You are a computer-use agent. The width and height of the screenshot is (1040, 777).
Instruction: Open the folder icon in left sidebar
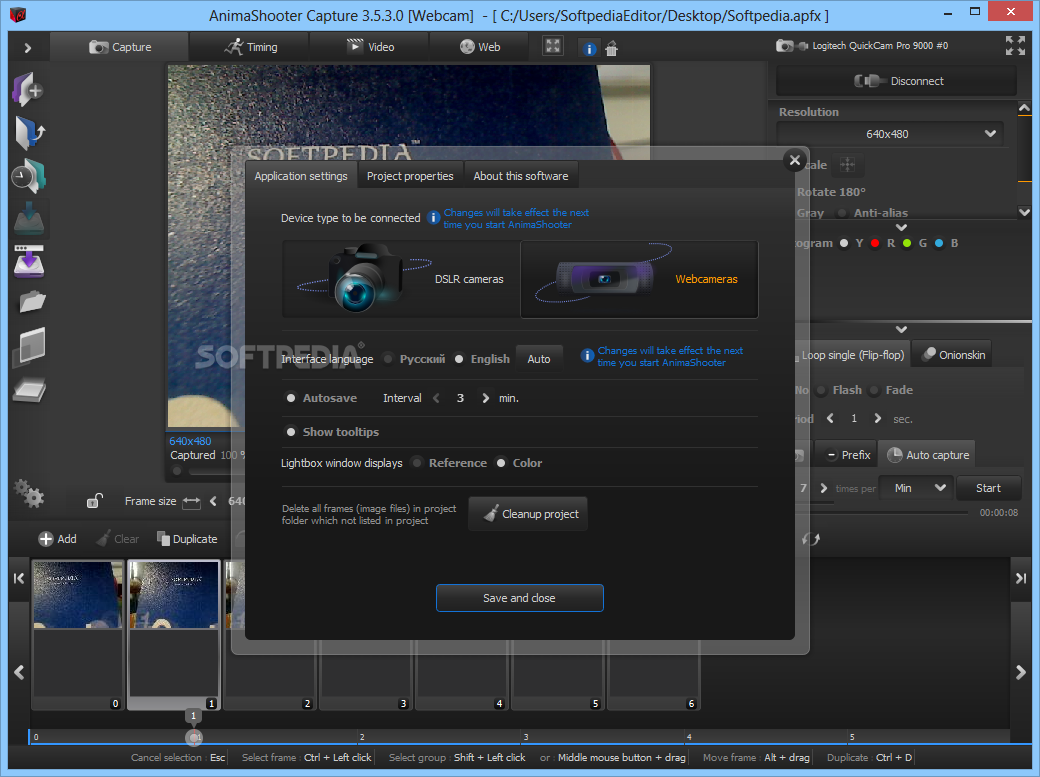click(x=31, y=302)
